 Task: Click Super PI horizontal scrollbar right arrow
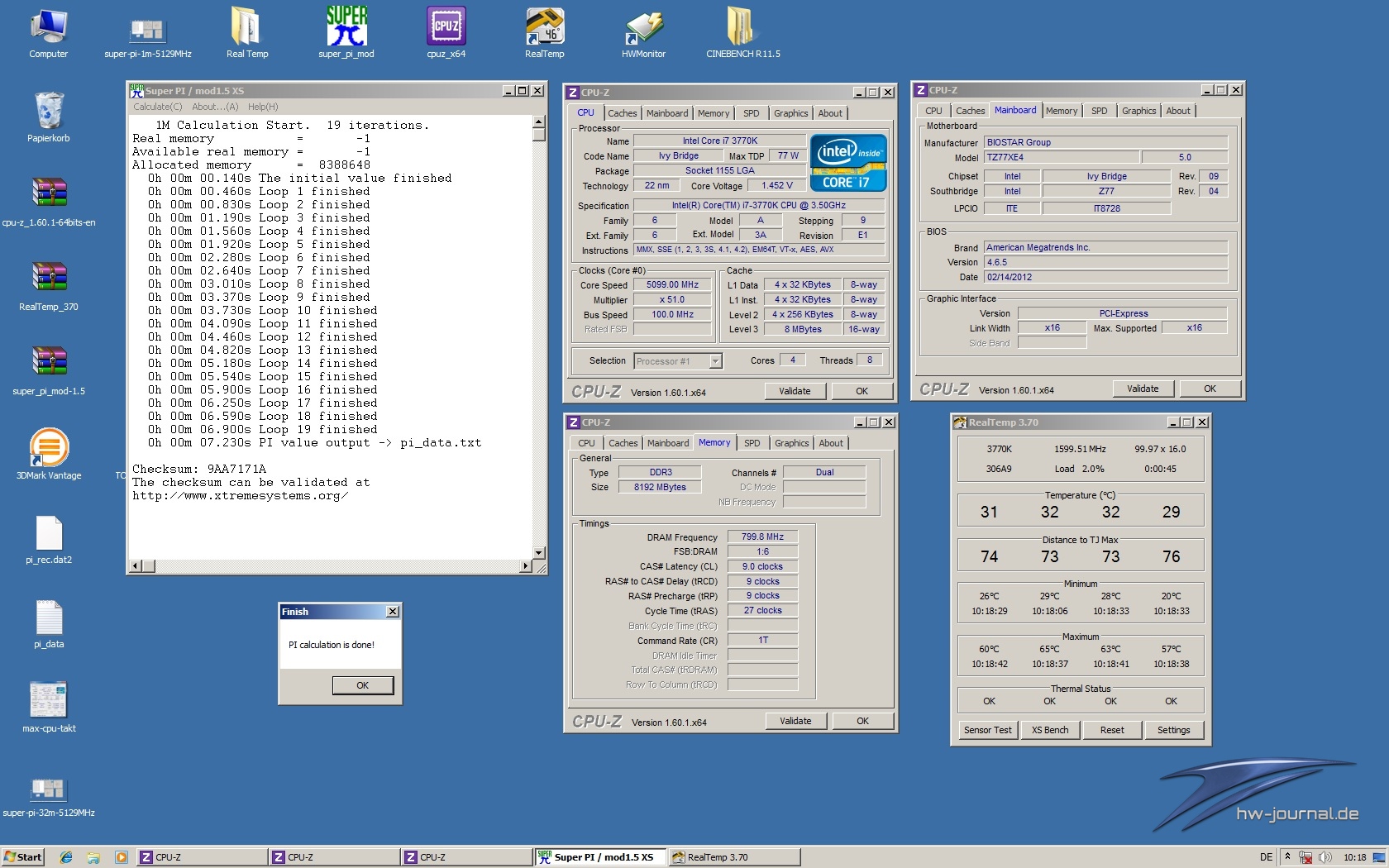pos(526,566)
